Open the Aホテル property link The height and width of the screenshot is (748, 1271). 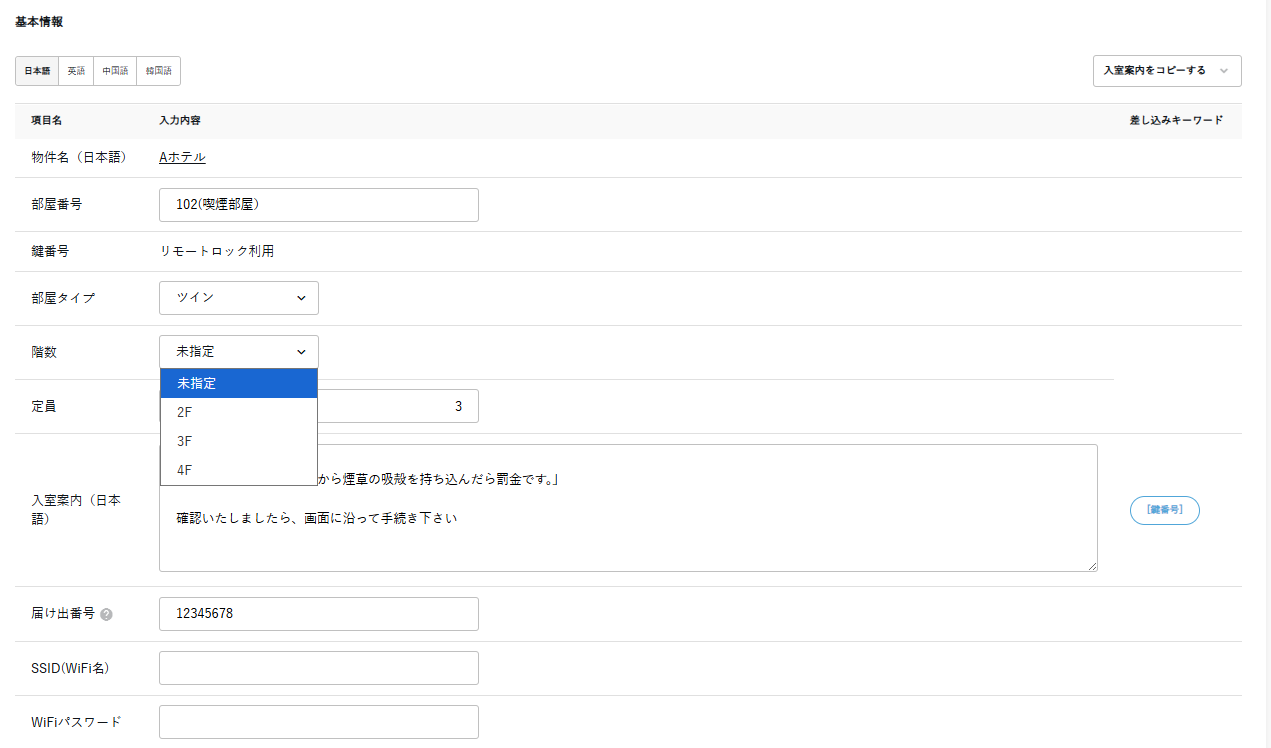point(182,157)
